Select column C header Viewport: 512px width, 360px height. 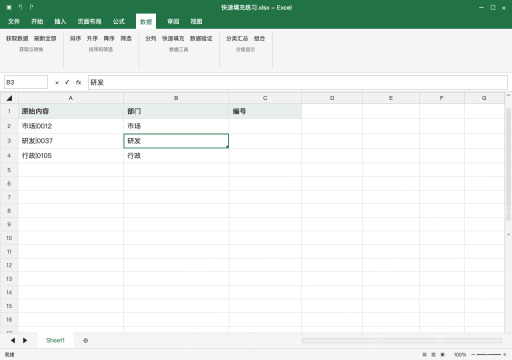[265, 98]
